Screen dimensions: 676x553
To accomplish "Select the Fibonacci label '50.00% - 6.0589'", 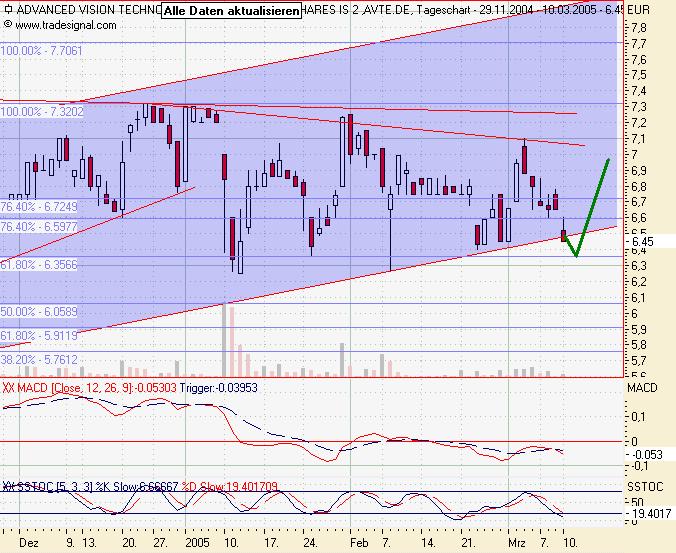I will pos(39,312).
